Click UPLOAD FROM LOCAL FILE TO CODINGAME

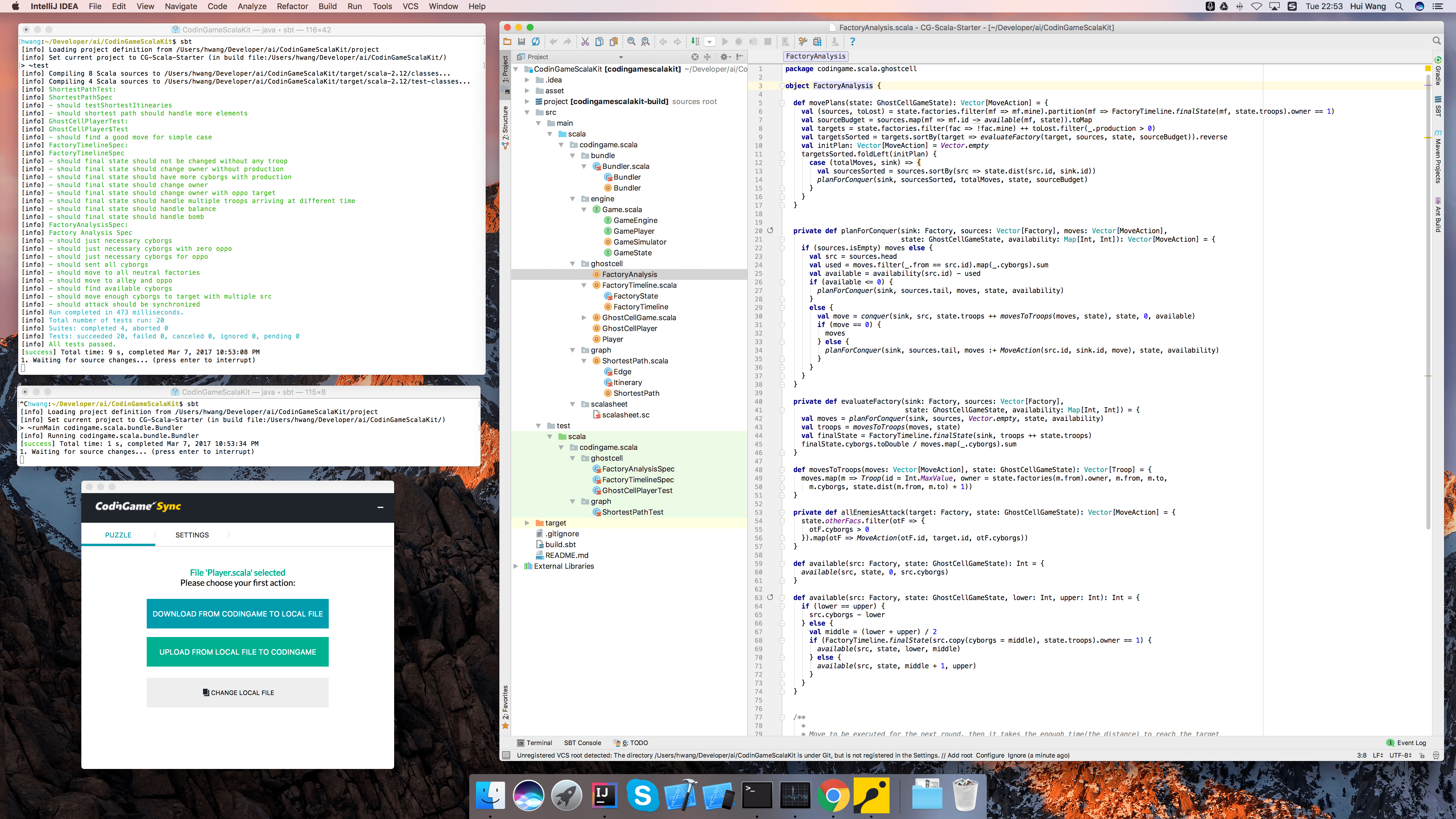(237, 652)
